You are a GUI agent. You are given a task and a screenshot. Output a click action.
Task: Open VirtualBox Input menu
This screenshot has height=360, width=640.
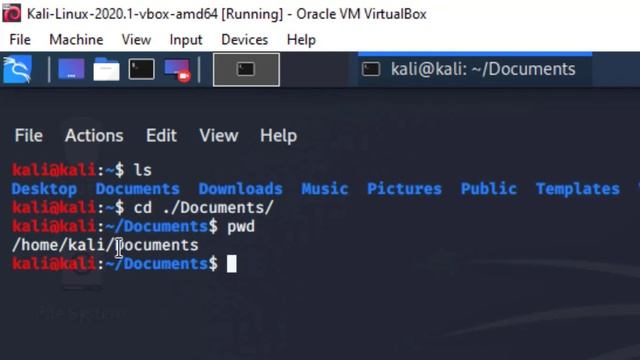click(186, 40)
